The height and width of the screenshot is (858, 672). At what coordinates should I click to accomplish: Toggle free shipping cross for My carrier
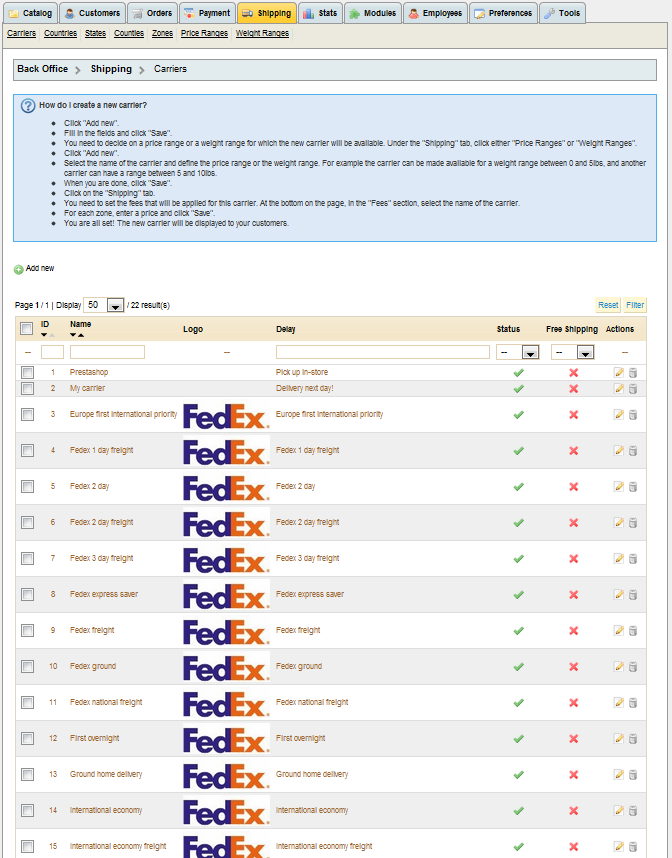click(573, 389)
